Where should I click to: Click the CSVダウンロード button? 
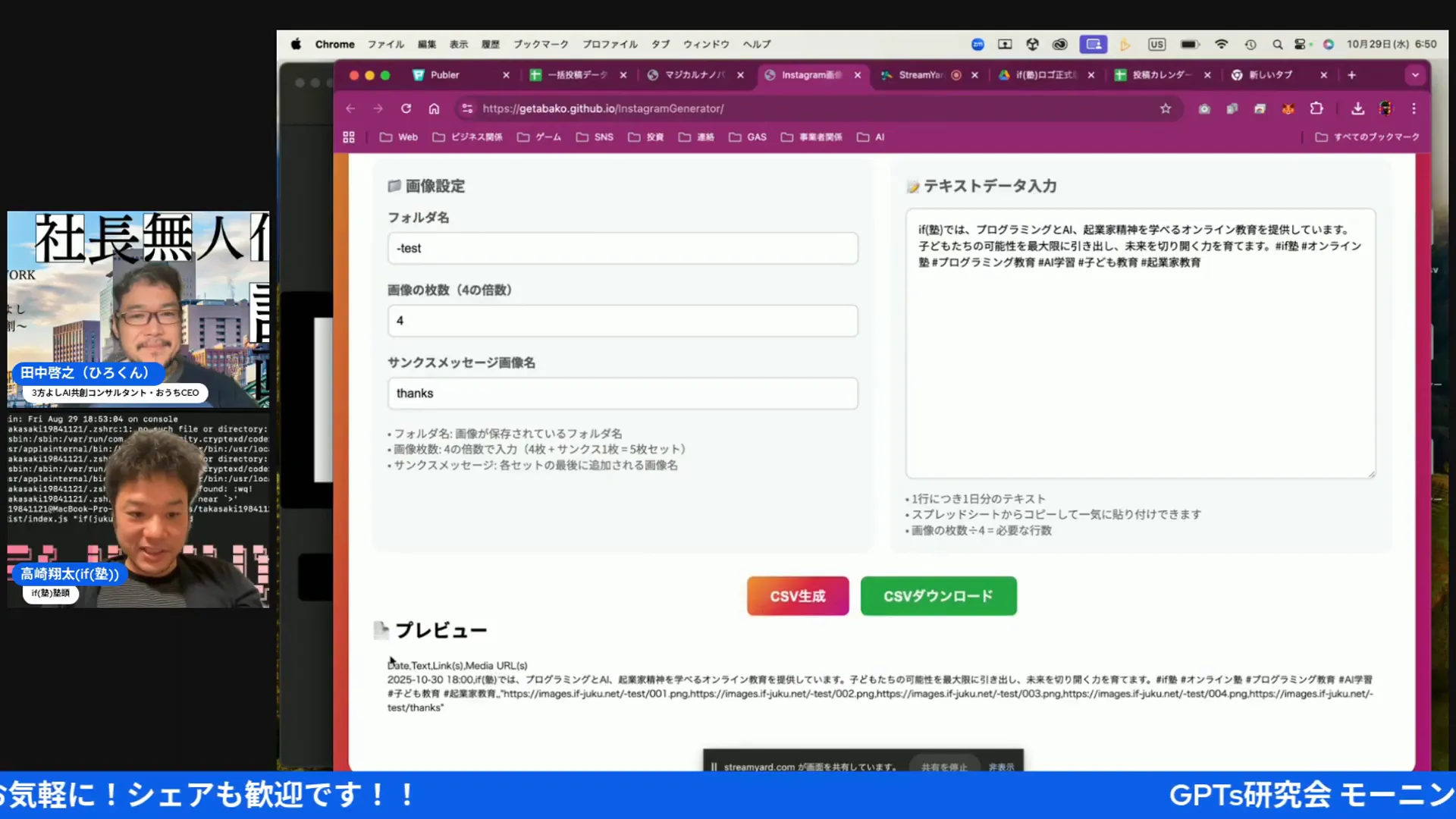point(938,596)
